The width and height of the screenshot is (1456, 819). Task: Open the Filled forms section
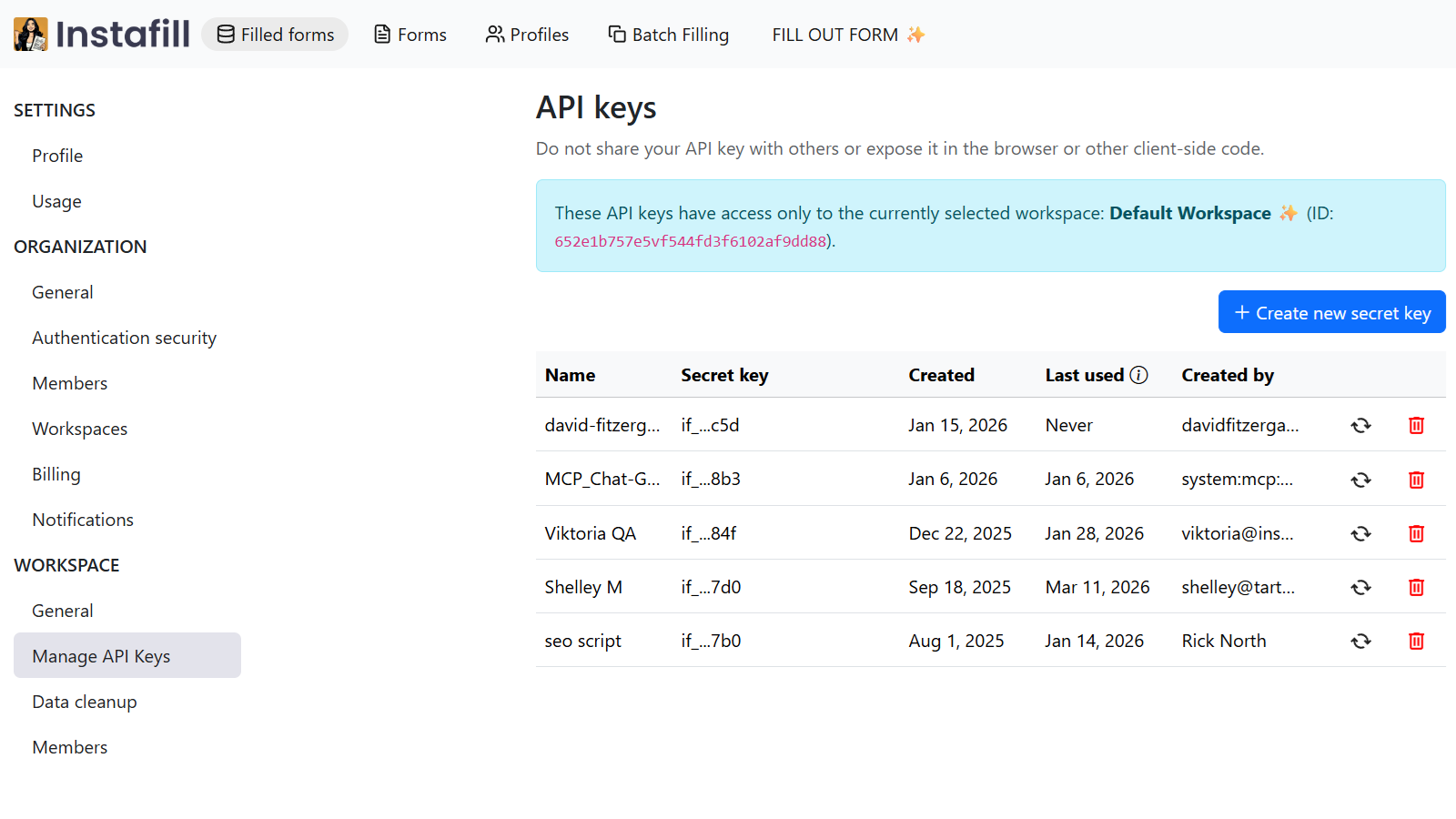(275, 34)
